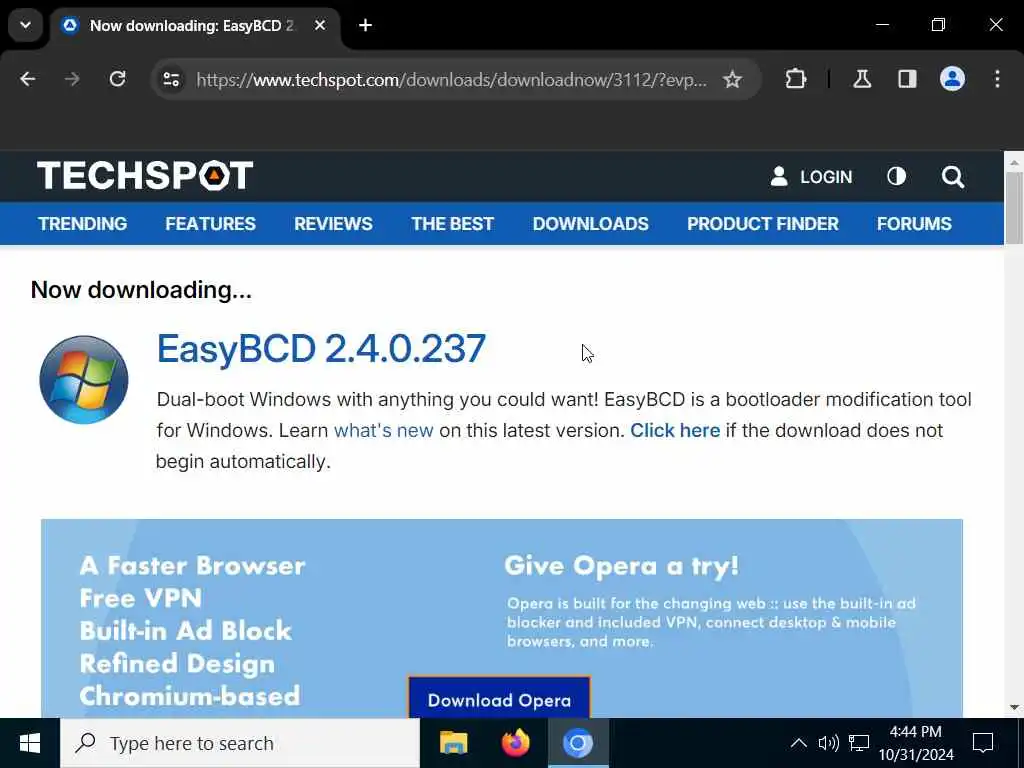Screen dimensions: 1024x768
Task: Open Chrome Labs flask icon
Action: coord(862,80)
